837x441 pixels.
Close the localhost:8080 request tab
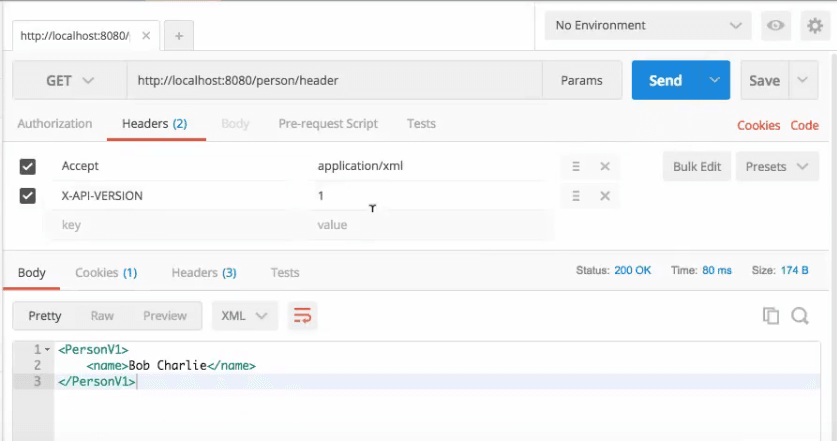pyautogui.click(x=146, y=36)
